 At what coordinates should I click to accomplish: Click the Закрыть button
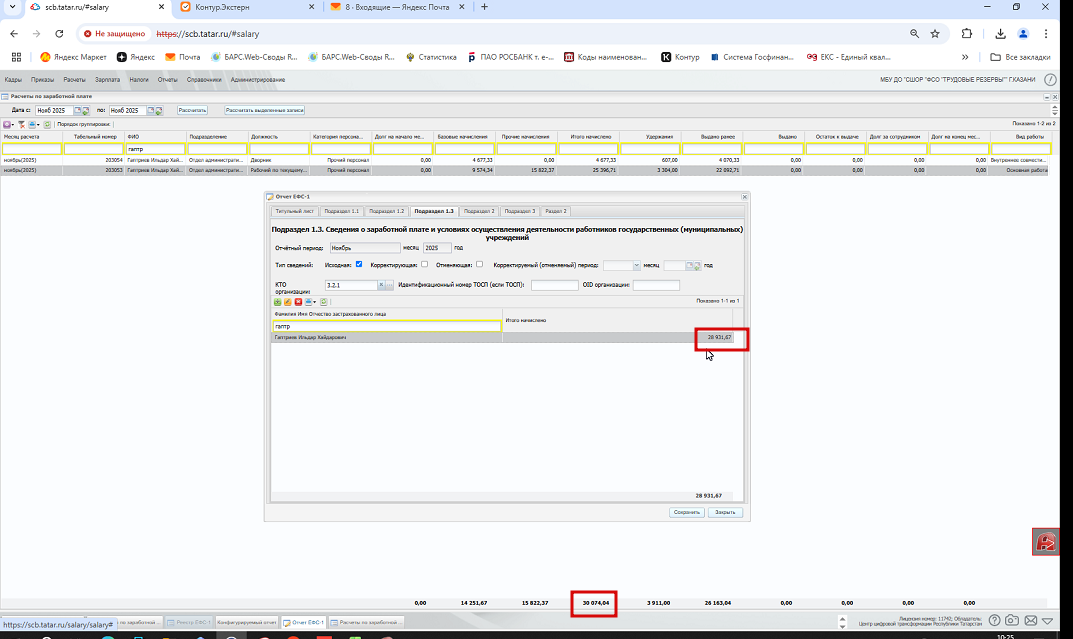click(725, 512)
